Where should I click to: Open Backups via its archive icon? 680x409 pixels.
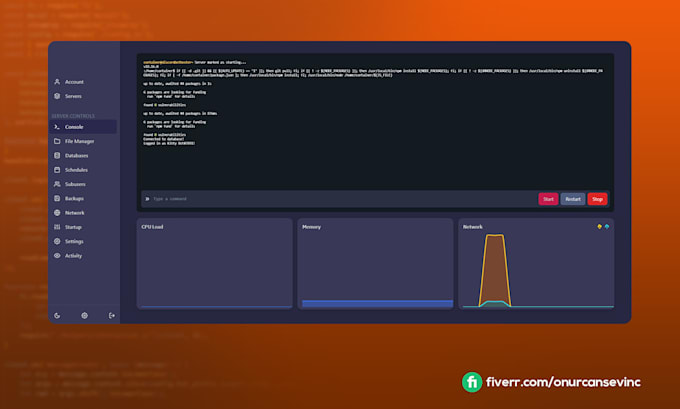click(57, 198)
